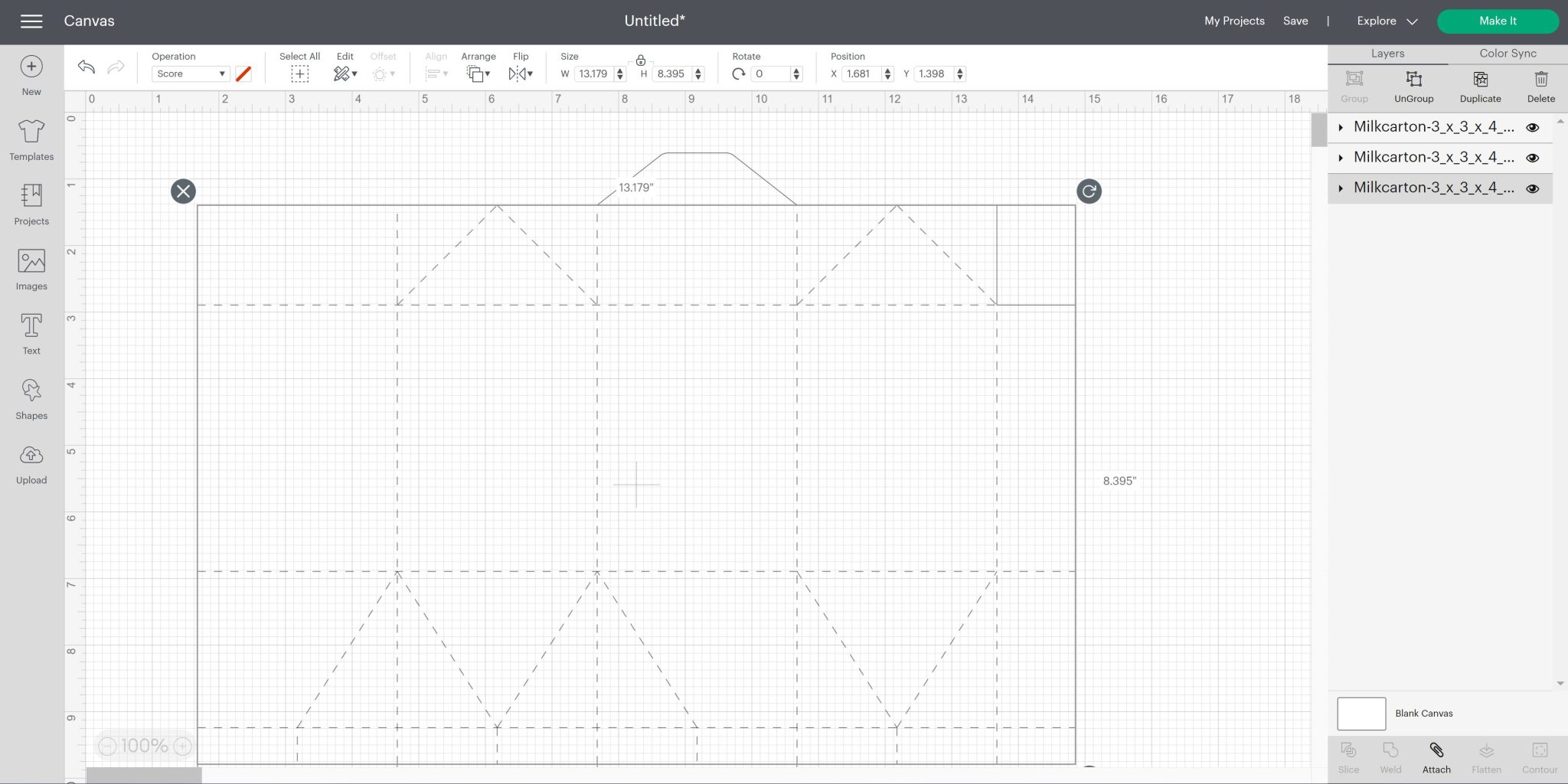Open the Templates panel
Viewport: 1568px width, 784px height.
pyautogui.click(x=31, y=140)
